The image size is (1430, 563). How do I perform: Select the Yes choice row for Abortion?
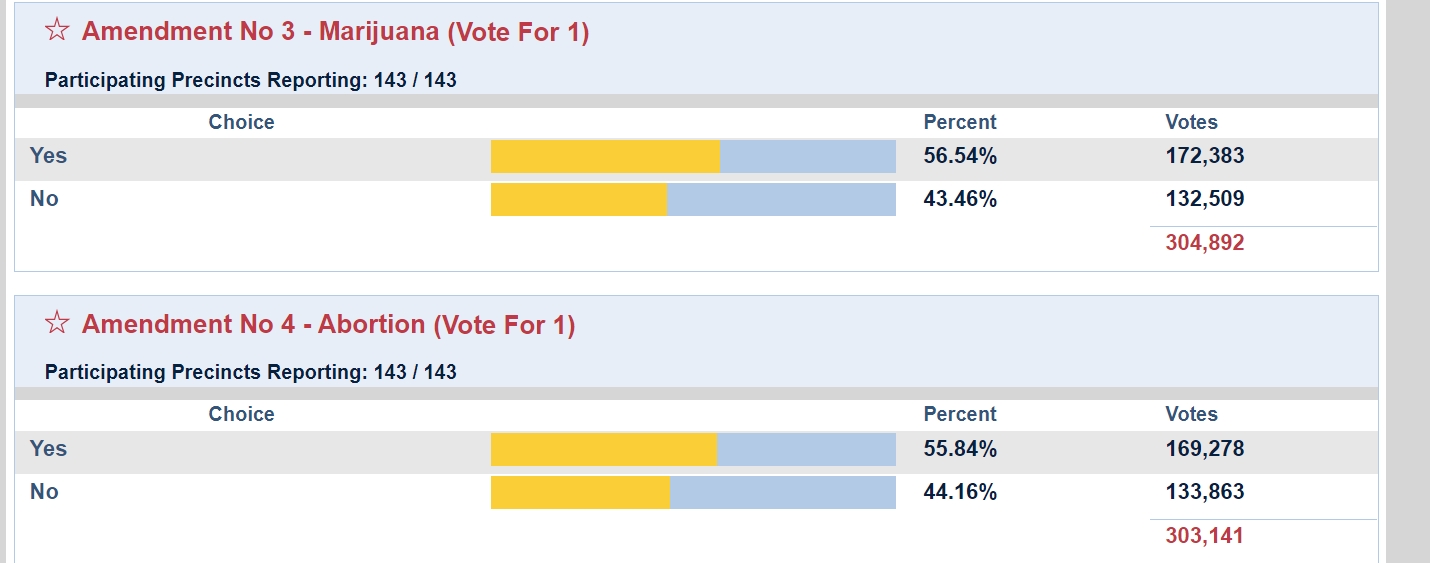(49, 449)
